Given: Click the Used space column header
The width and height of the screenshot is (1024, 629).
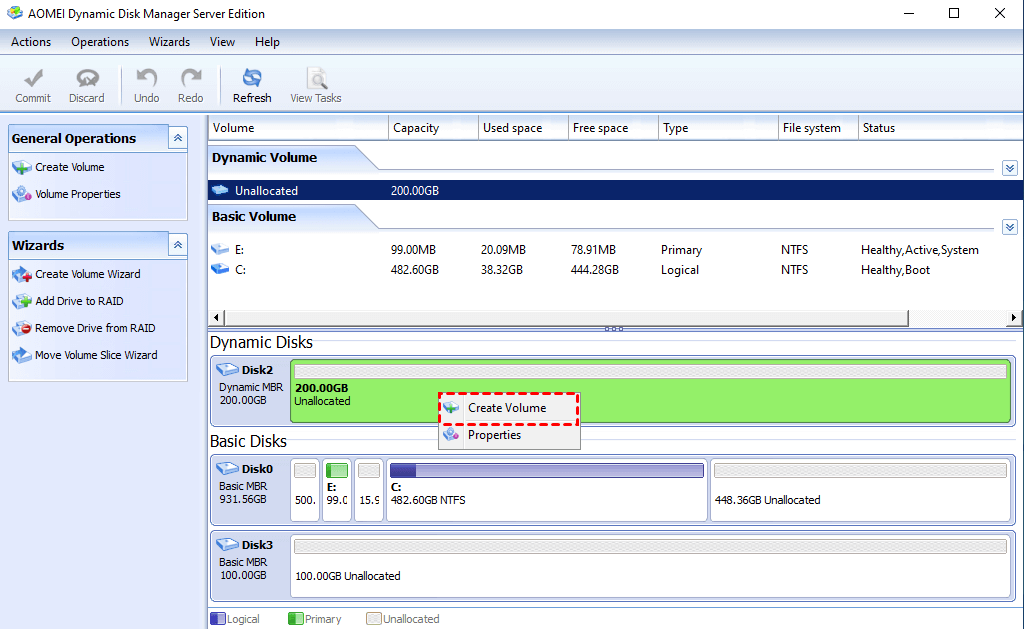Looking at the screenshot, I should (524, 128).
